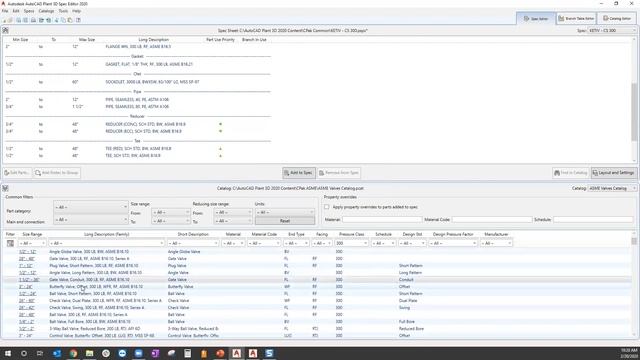This screenshot has width=640, height=360.
Task: Open Pressure Class filter showing 300
Action: [x=351, y=243]
